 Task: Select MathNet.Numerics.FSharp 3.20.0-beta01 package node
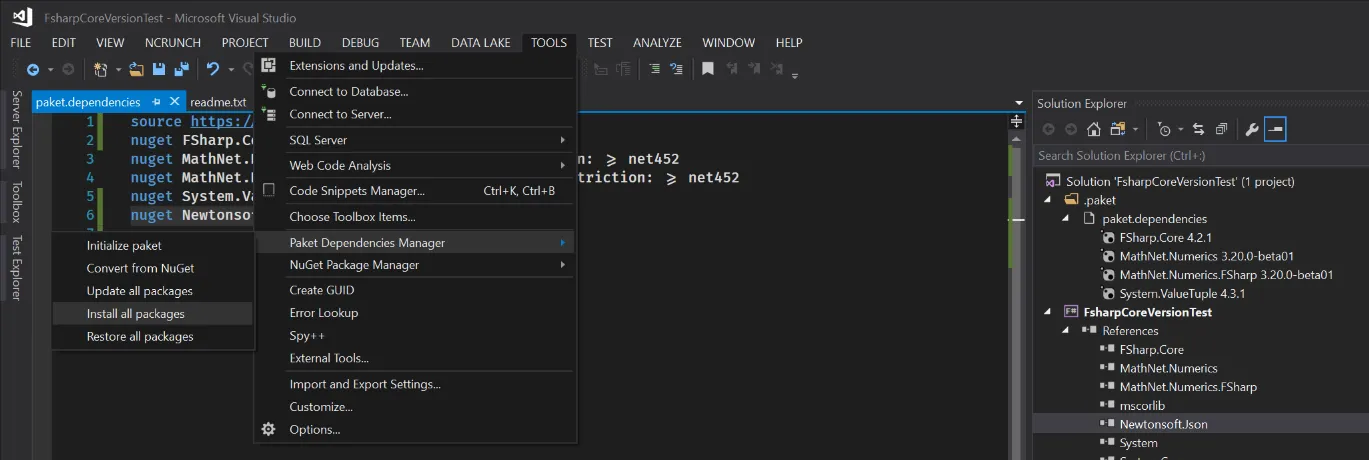click(x=1226, y=274)
